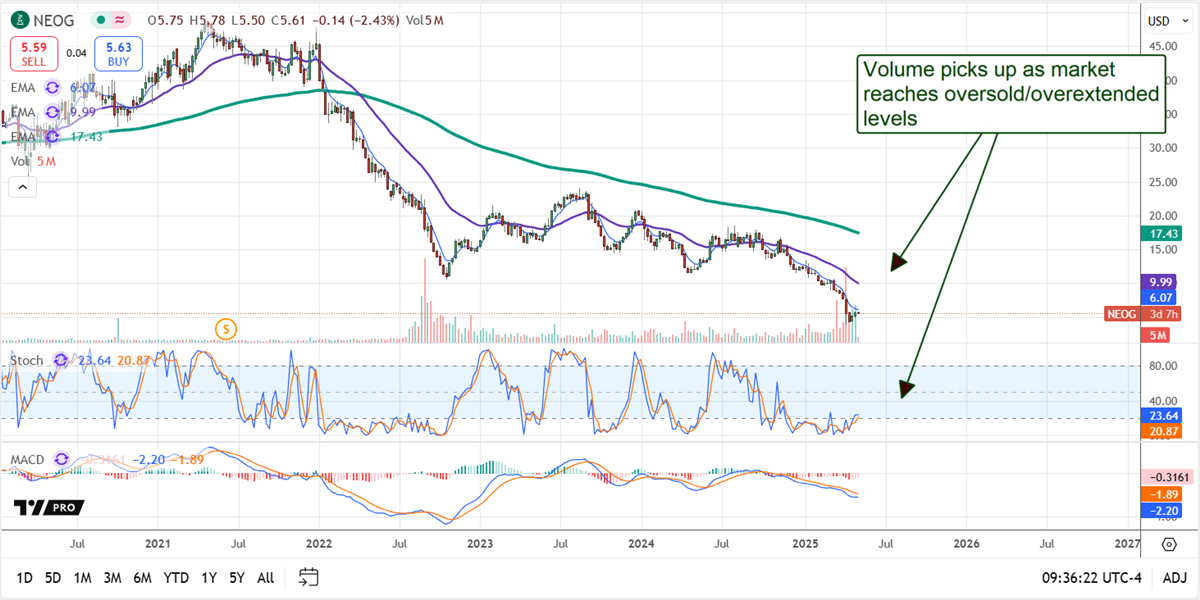Collapse the pane using the upward chevron

(22, 186)
